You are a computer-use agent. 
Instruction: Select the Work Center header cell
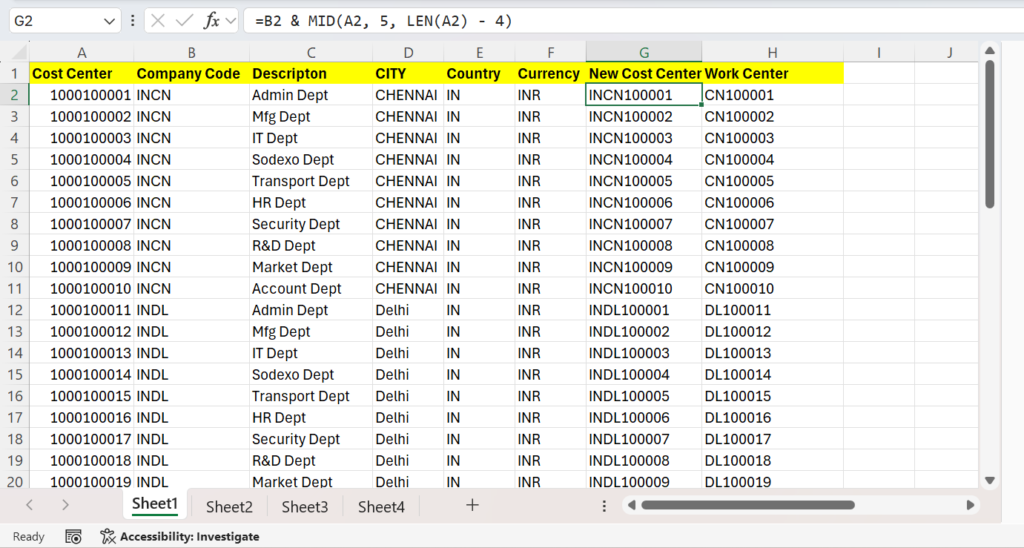772,74
